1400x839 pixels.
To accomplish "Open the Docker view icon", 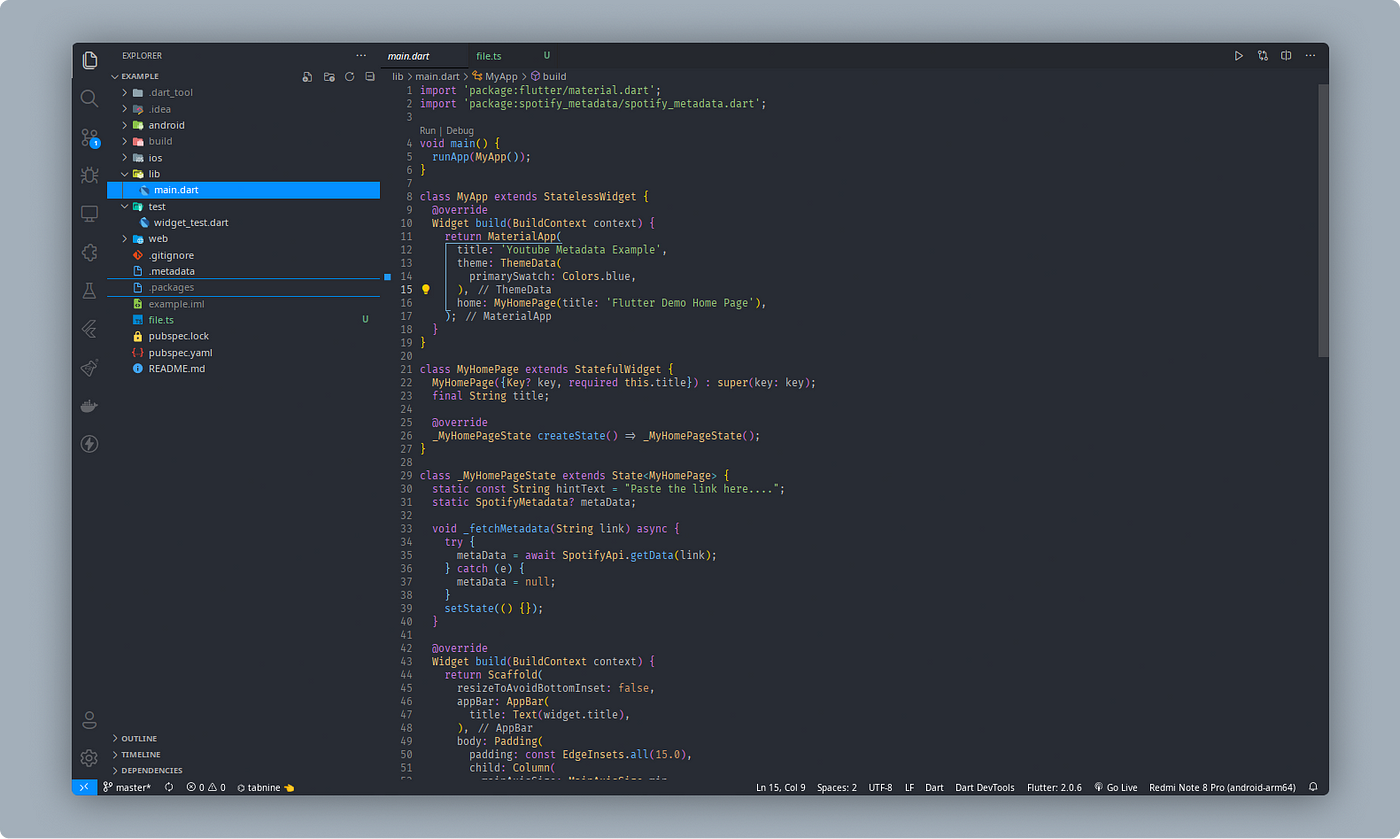I will coord(89,406).
